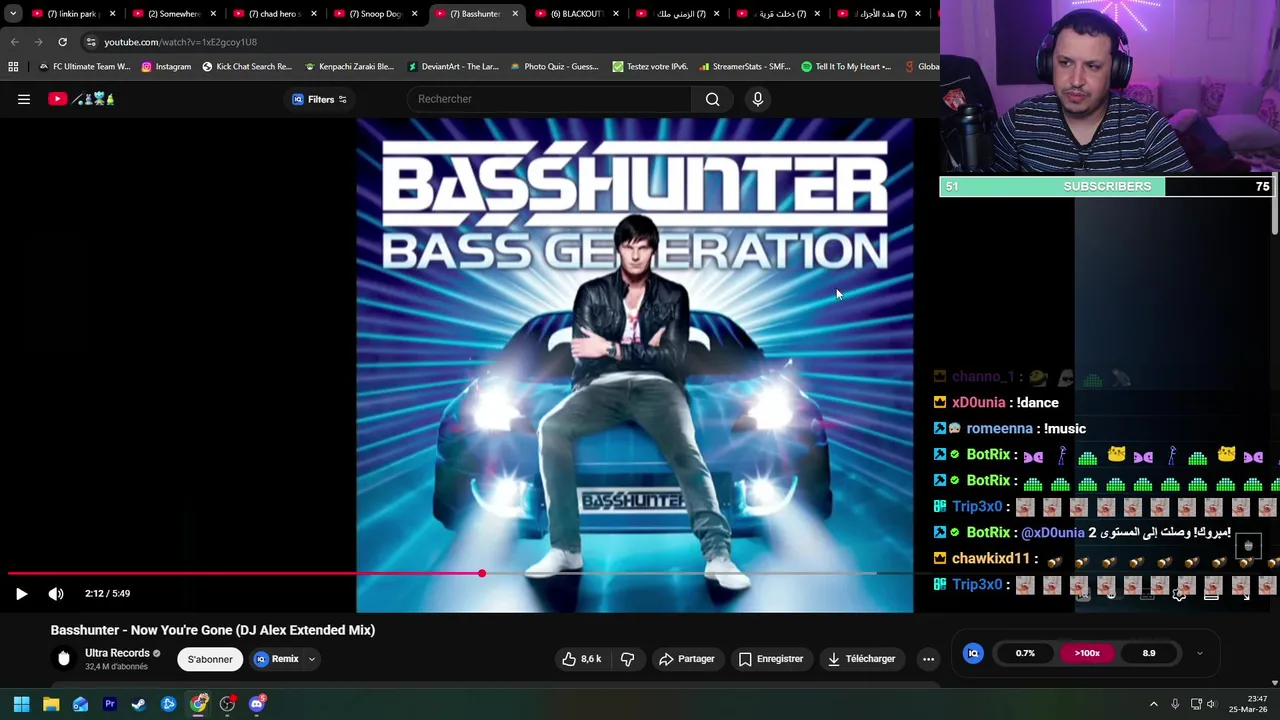
Task: Open Discord from the taskbar
Action: (257, 704)
